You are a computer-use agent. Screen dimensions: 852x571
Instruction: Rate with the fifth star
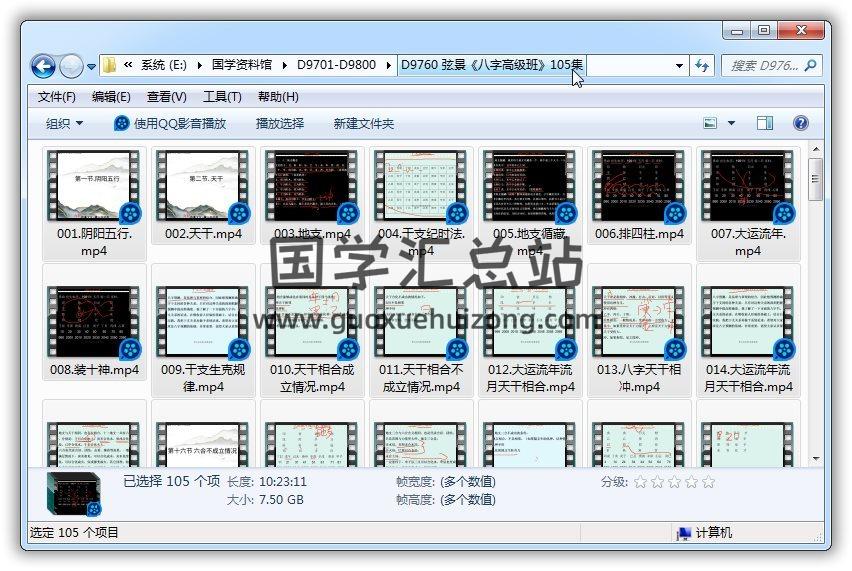coord(708,482)
